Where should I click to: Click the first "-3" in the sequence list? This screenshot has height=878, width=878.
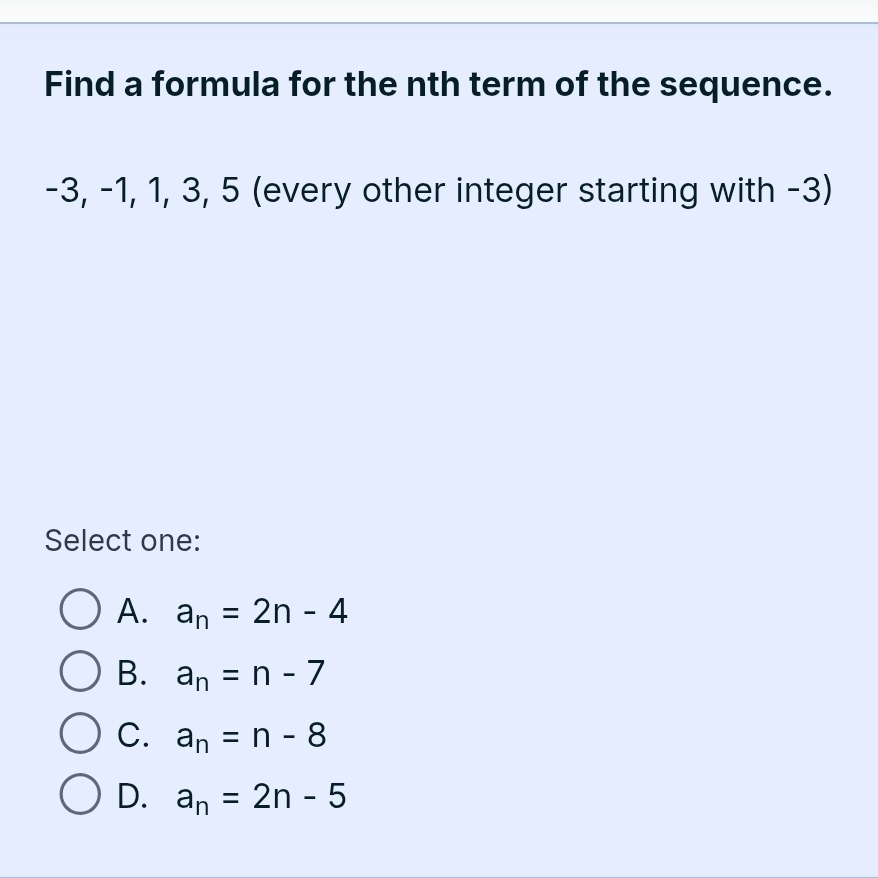pyautogui.click(x=64, y=190)
